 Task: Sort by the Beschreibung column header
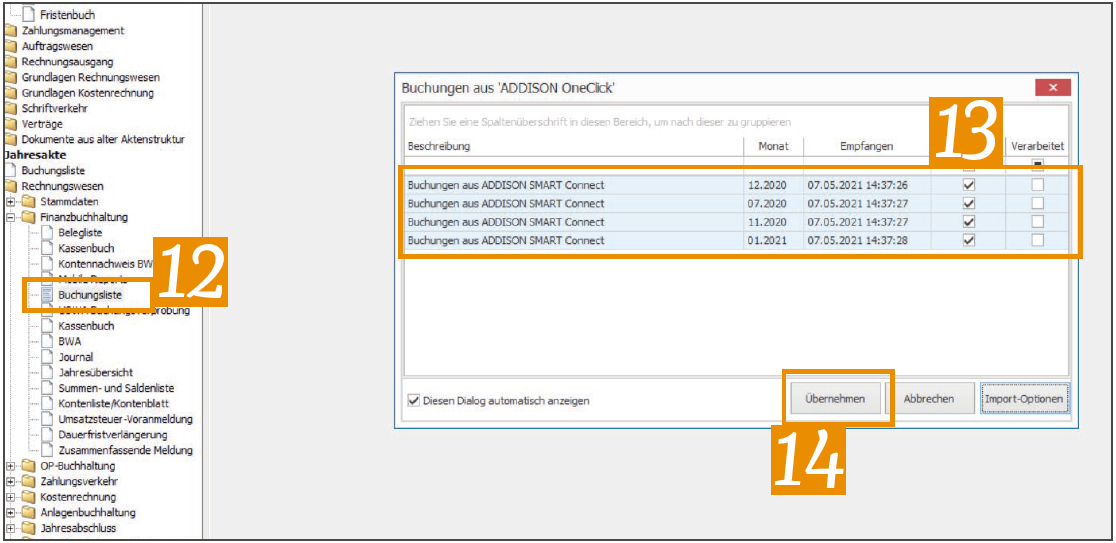[574, 146]
